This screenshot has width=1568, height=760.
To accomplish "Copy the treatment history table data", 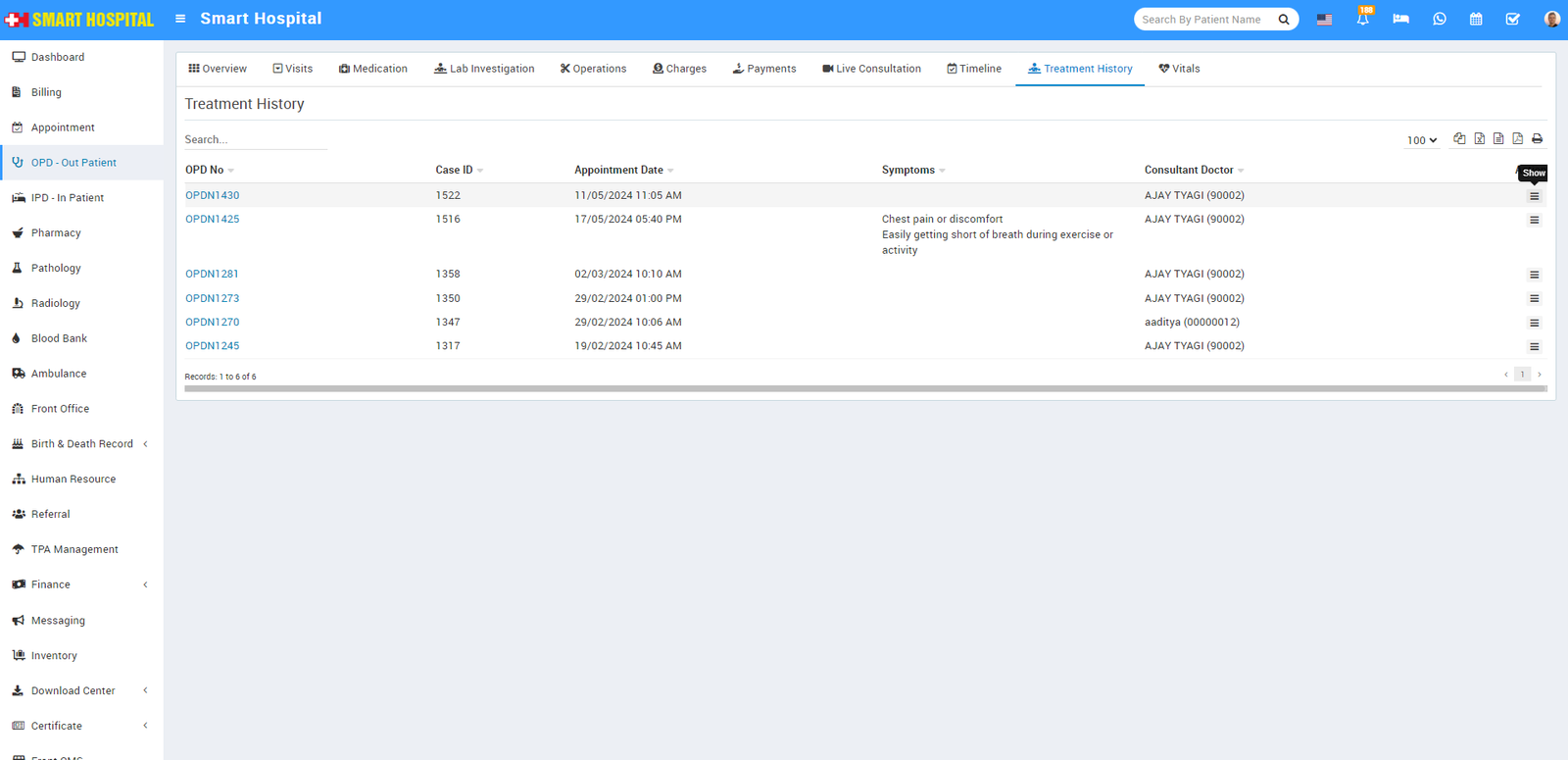I will (1459, 139).
